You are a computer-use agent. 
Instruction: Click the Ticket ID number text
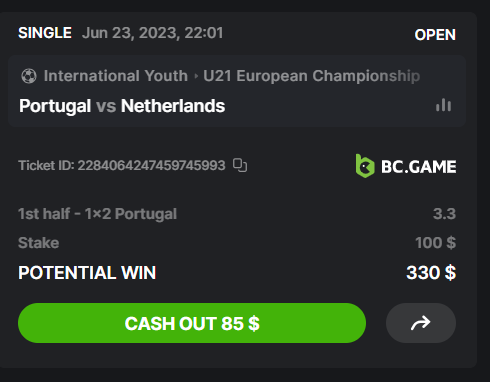pos(152,165)
